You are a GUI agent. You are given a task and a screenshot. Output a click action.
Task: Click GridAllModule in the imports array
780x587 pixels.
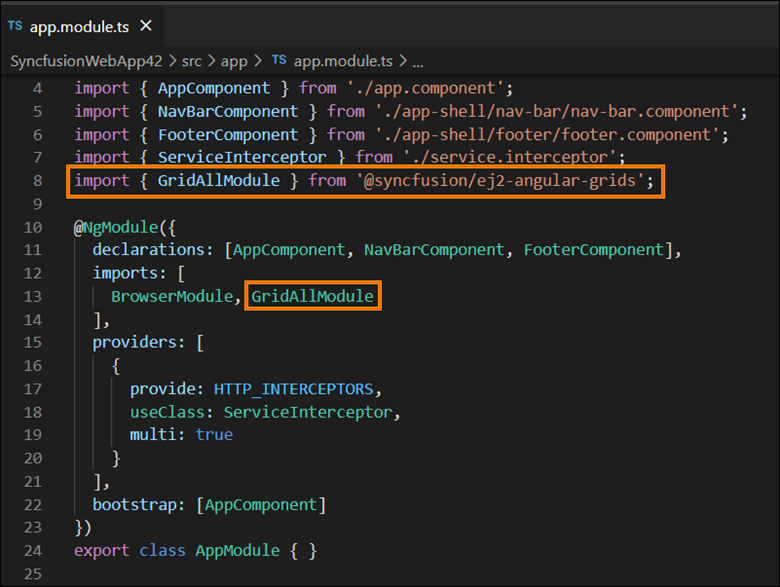(x=312, y=296)
